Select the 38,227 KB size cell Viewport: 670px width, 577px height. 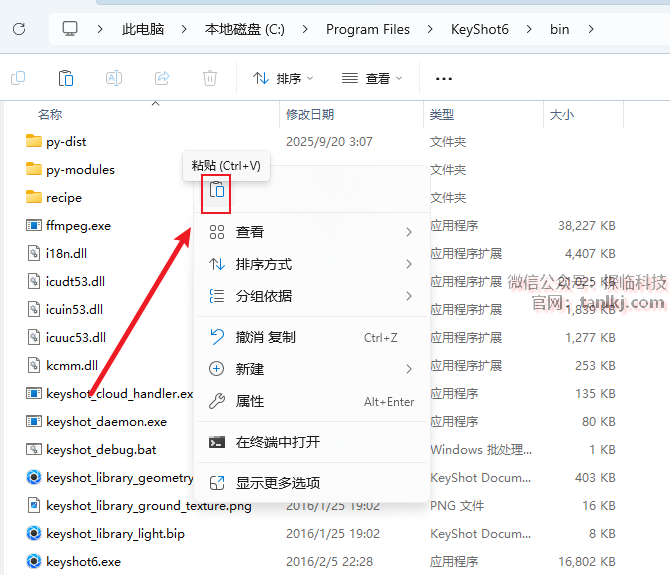[x=587, y=225]
